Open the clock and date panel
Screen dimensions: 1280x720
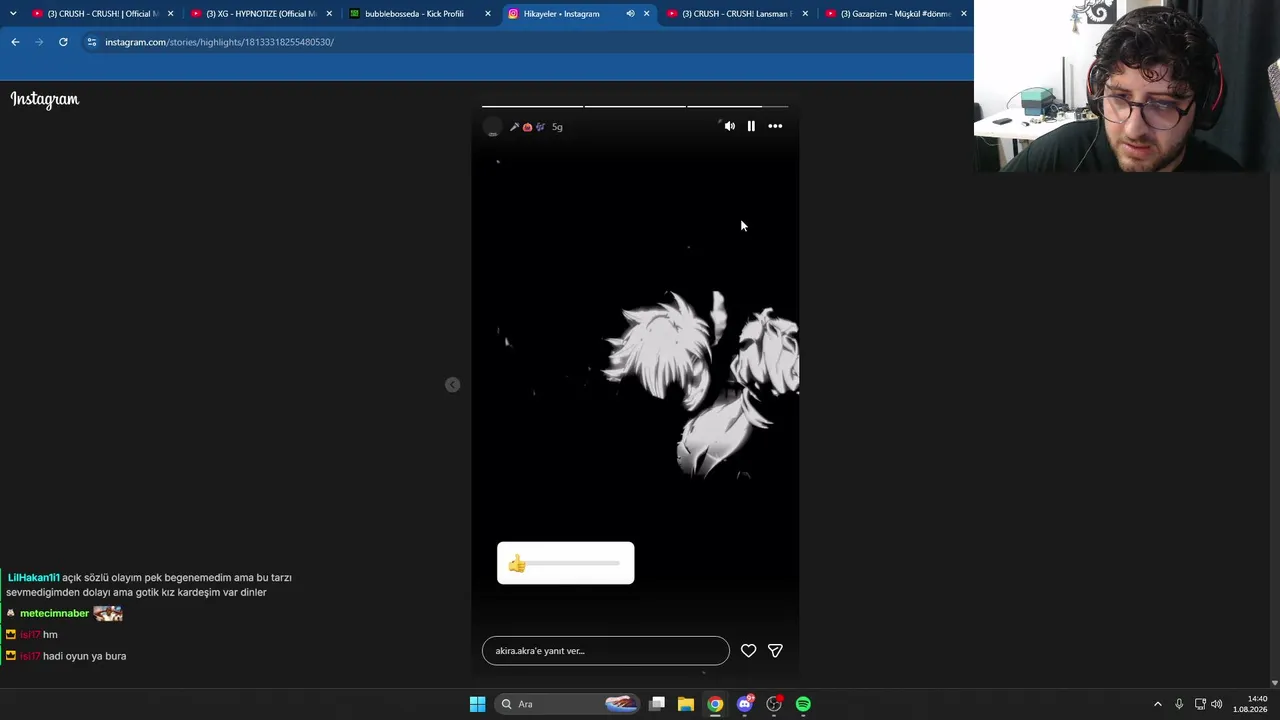coord(1251,704)
